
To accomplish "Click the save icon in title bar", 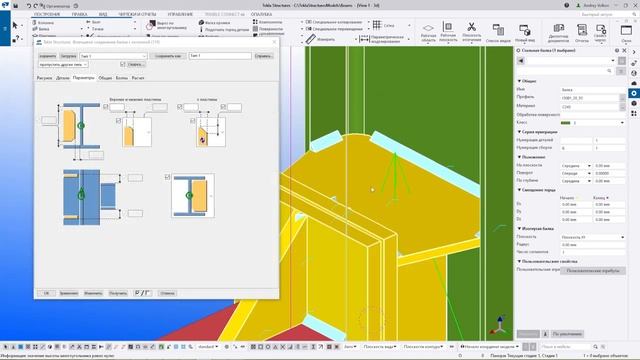I will (16, 6).
